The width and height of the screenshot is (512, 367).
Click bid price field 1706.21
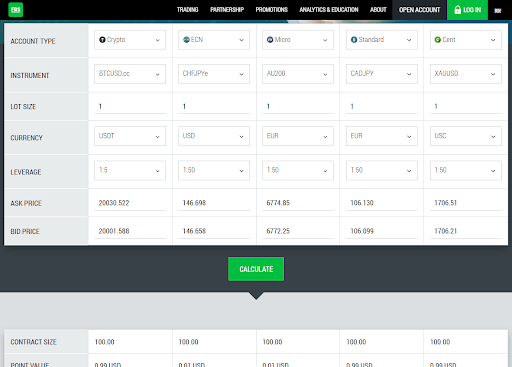(x=466, y=231)
